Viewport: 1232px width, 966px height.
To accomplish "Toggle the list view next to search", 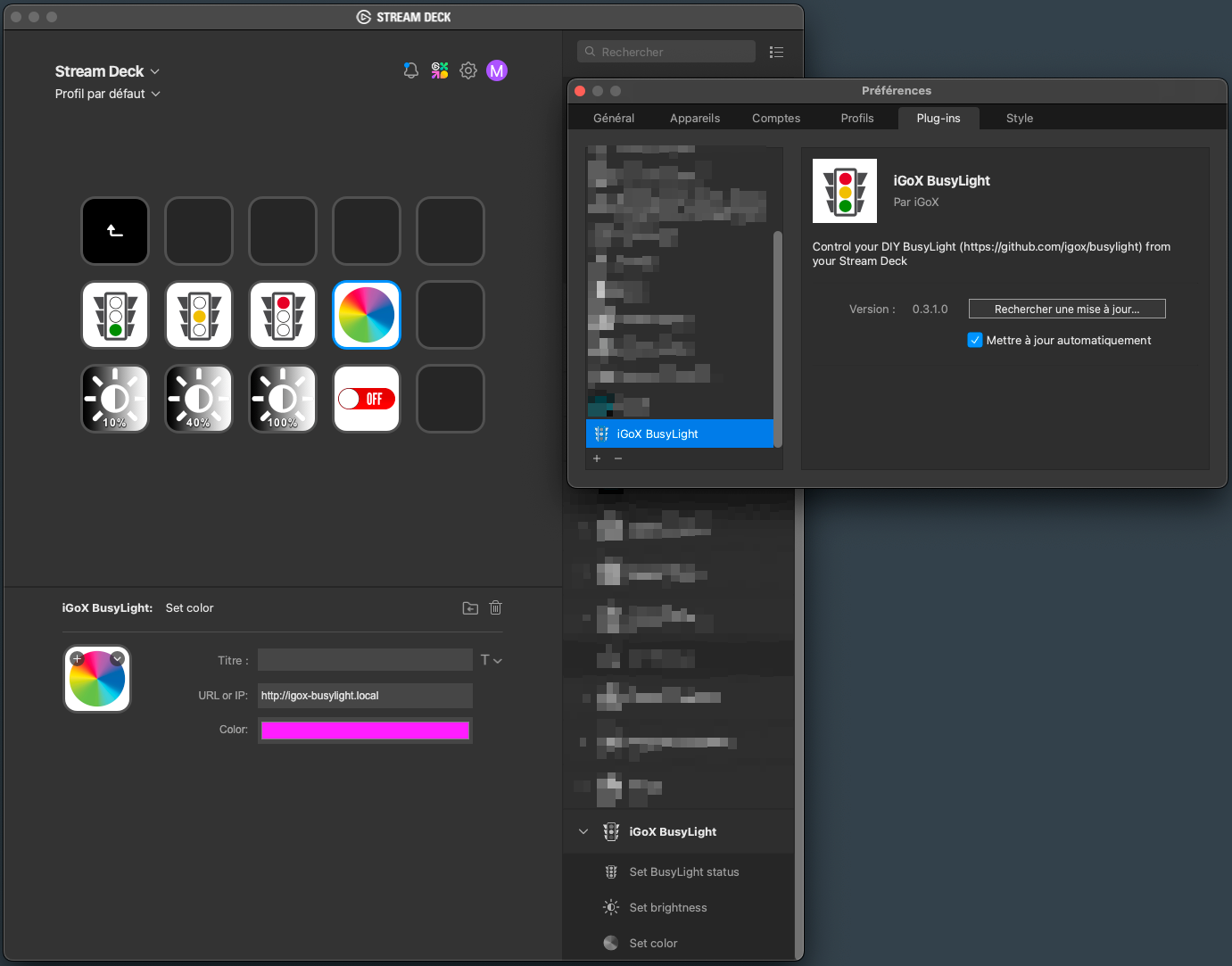I will [776, 52].
